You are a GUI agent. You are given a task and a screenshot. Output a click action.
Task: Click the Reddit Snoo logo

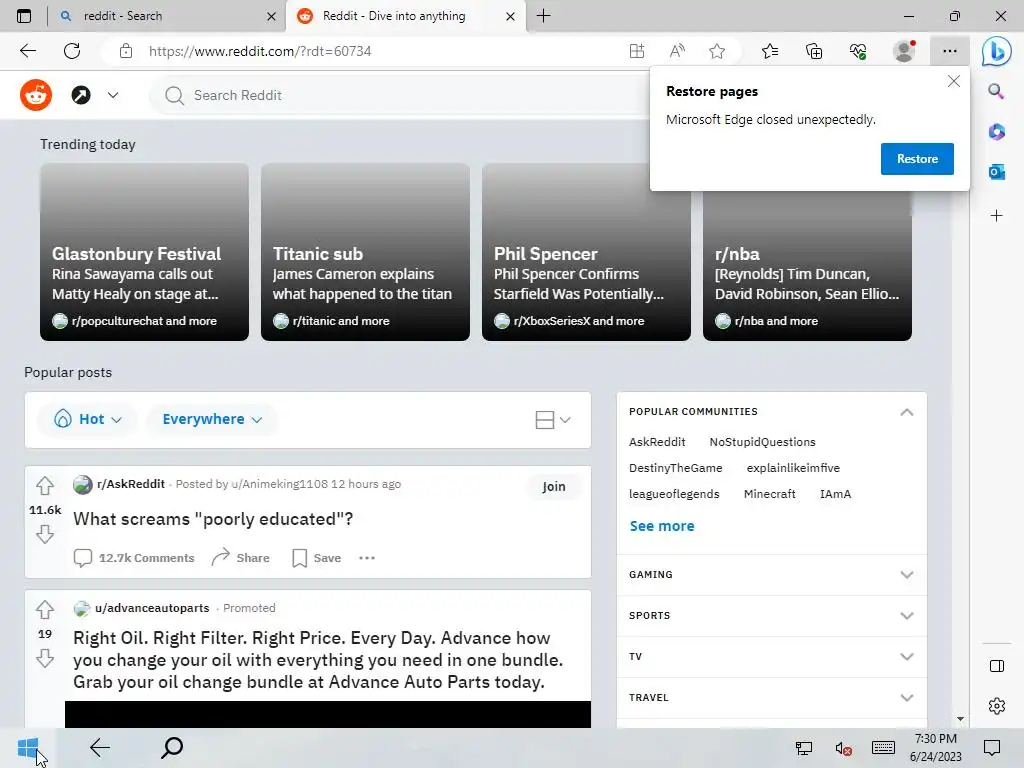(x=36, y=95)
